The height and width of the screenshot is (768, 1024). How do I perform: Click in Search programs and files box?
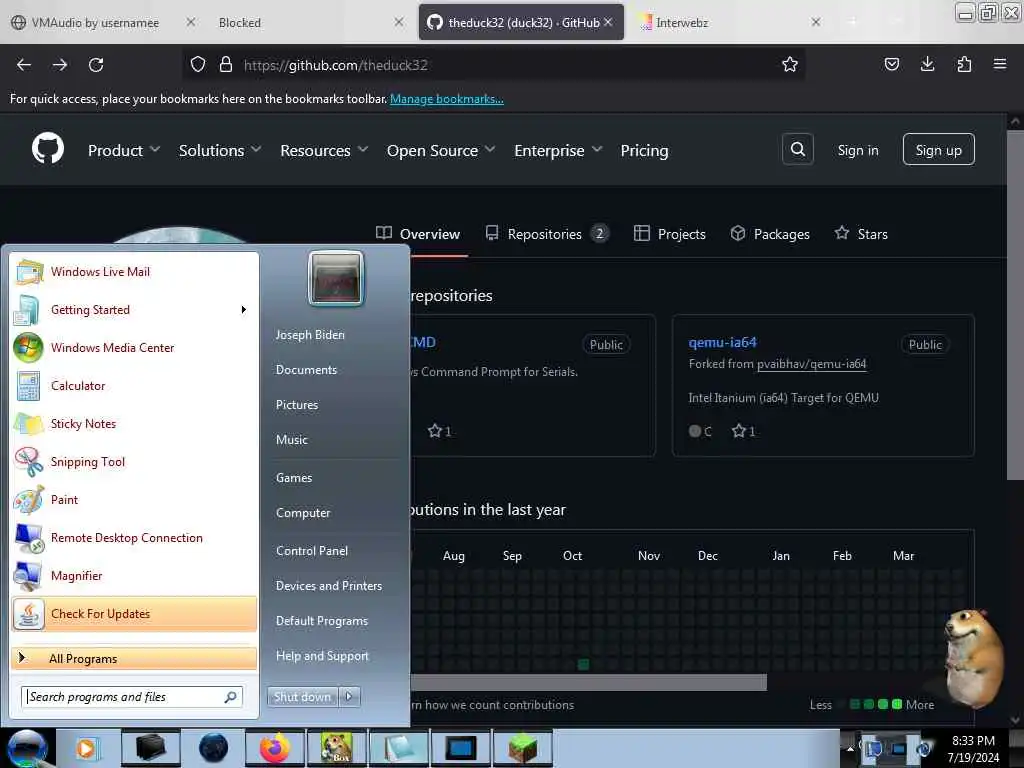(x=132, y=697)
